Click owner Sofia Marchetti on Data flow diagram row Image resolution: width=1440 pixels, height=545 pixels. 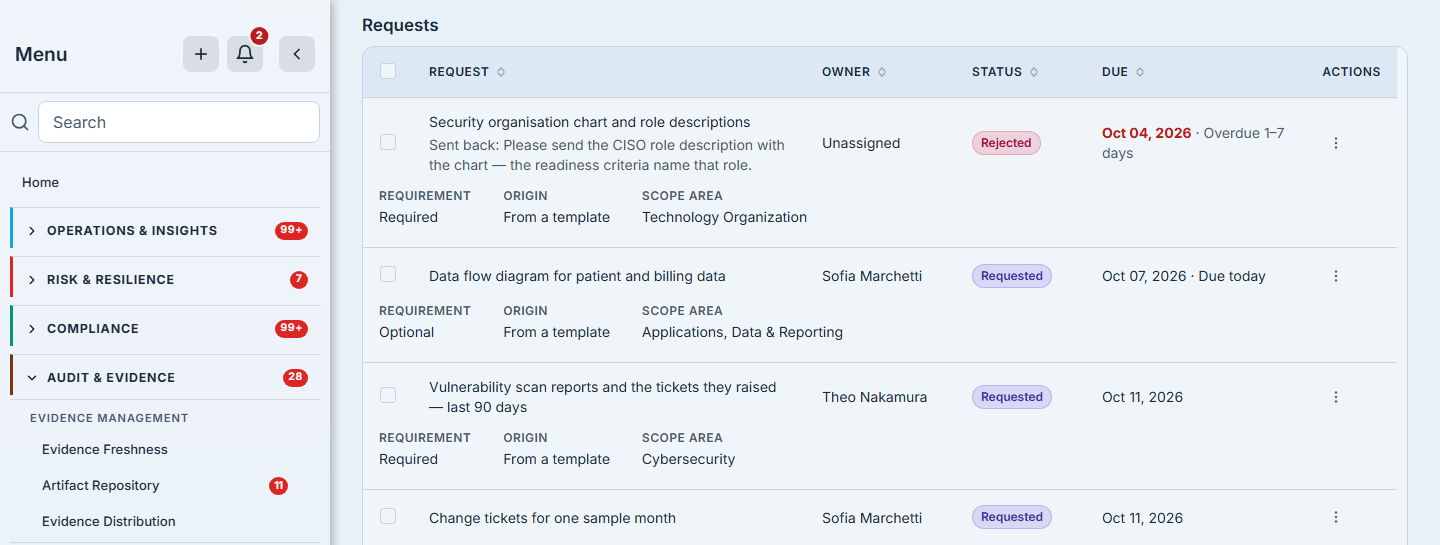[872, 276]
